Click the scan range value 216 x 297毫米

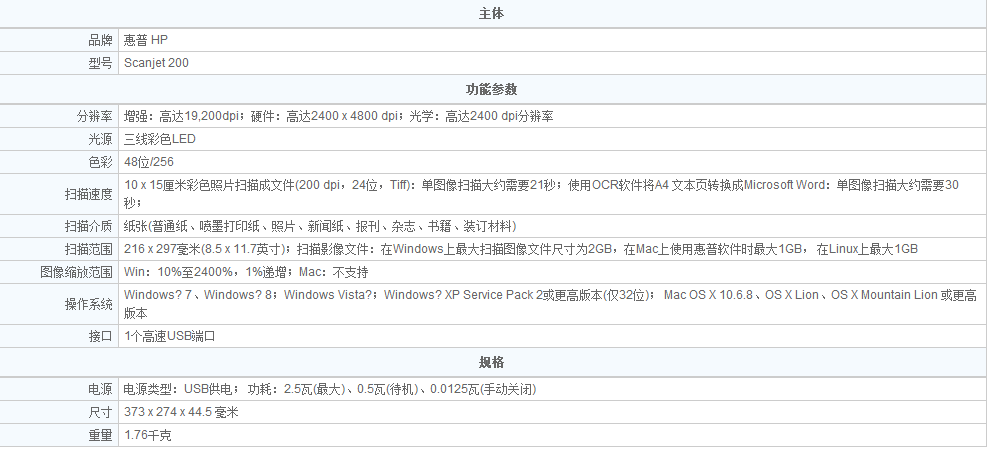coord(520,249)
